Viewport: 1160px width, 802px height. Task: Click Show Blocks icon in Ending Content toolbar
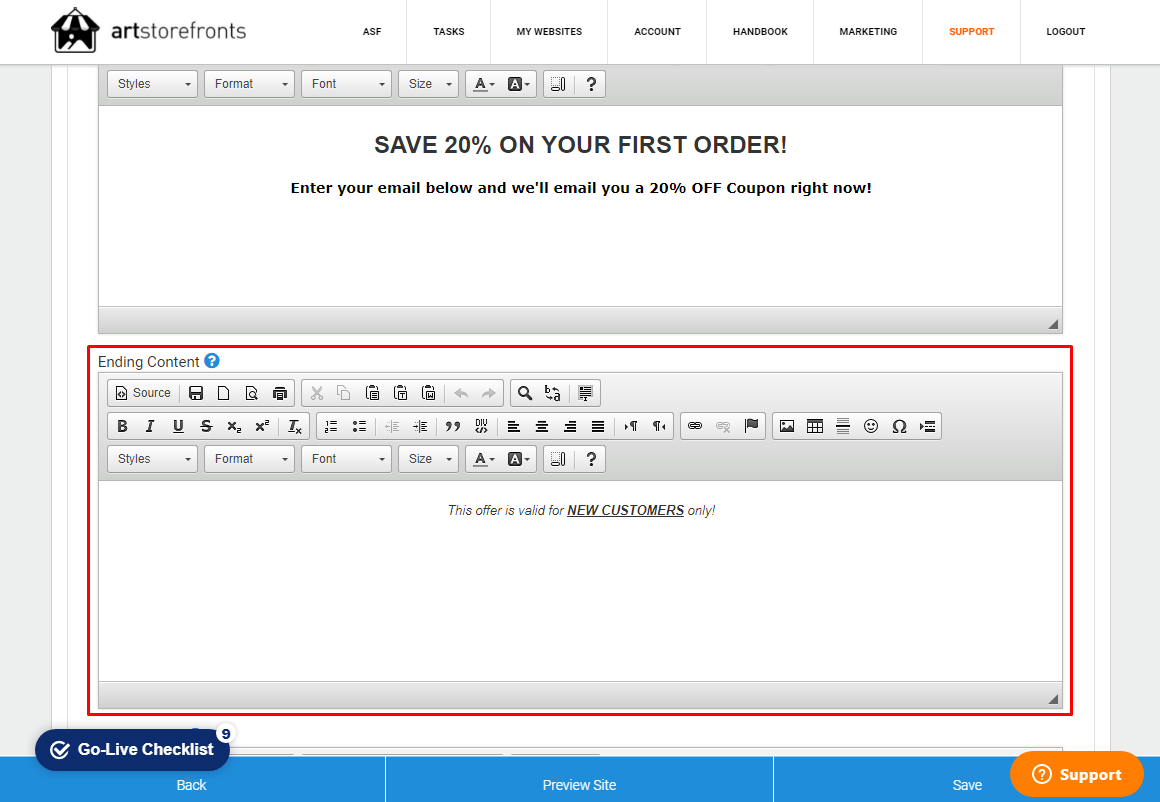click(x=559, y=459)
